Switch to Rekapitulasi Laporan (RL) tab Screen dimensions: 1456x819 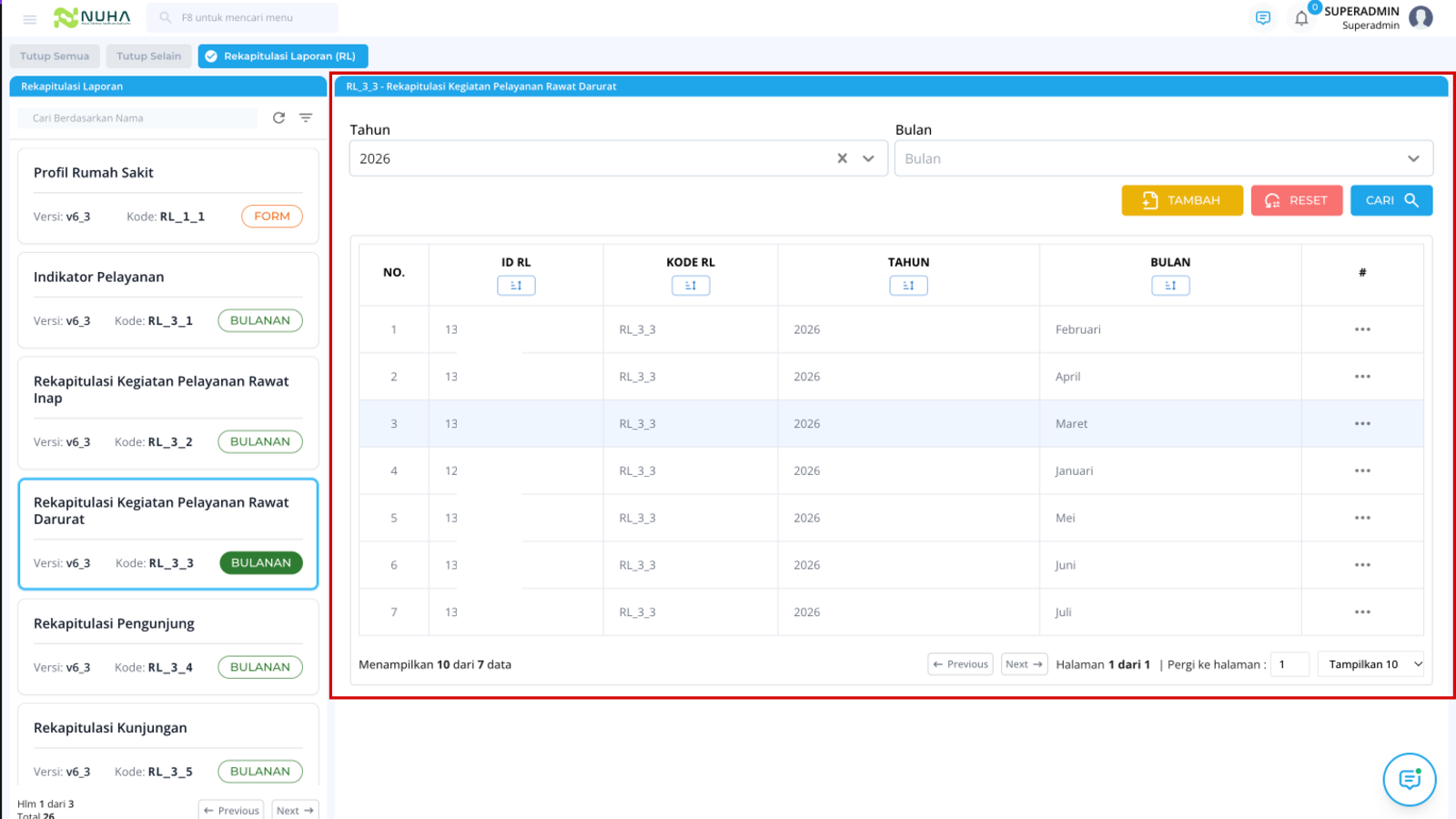click(283, 56)
